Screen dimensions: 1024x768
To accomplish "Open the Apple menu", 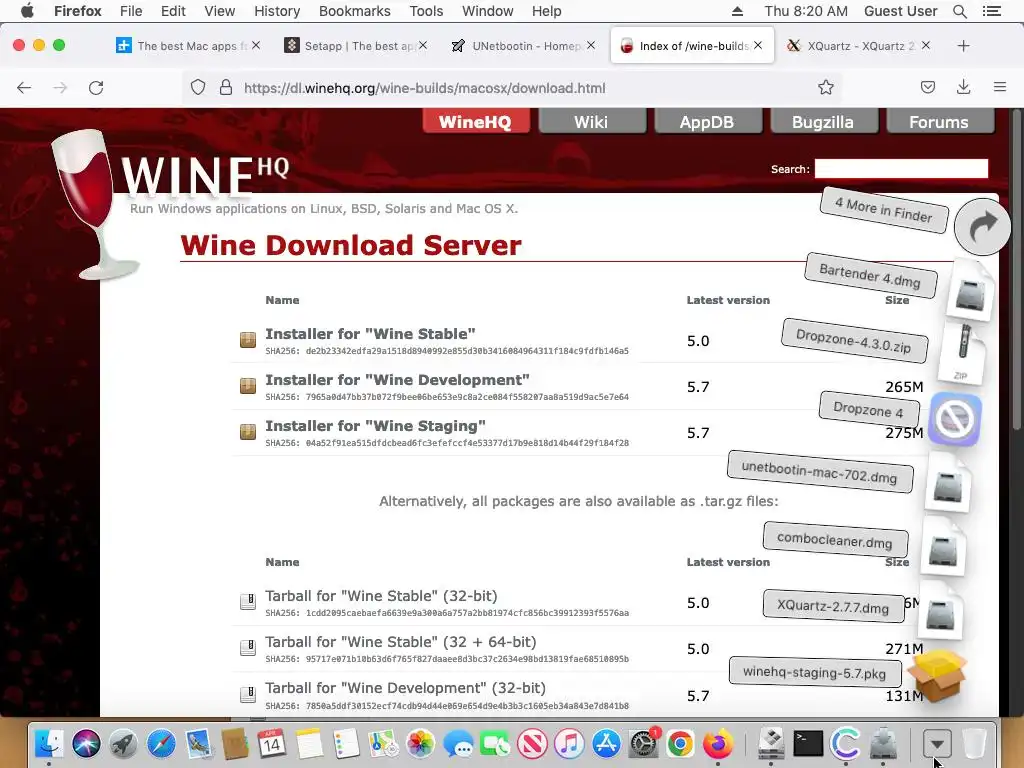I will (x=27, y=11).
